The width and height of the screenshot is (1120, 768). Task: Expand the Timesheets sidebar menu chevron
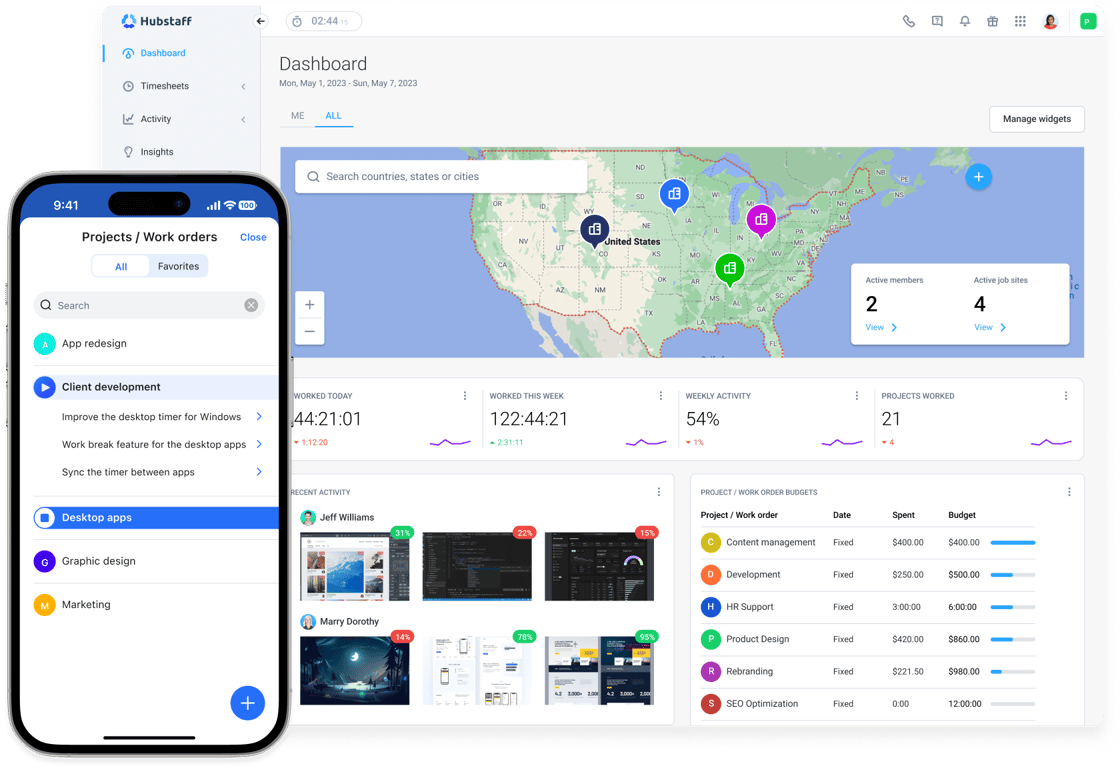244,86
